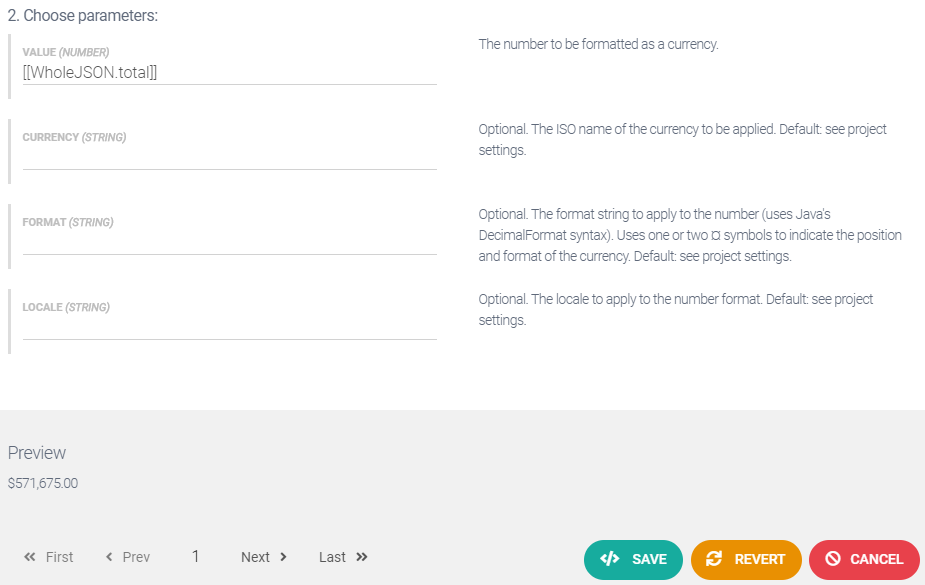
Task: Click the left chevron icon beside Prev
Action: (x=108, y=556)
